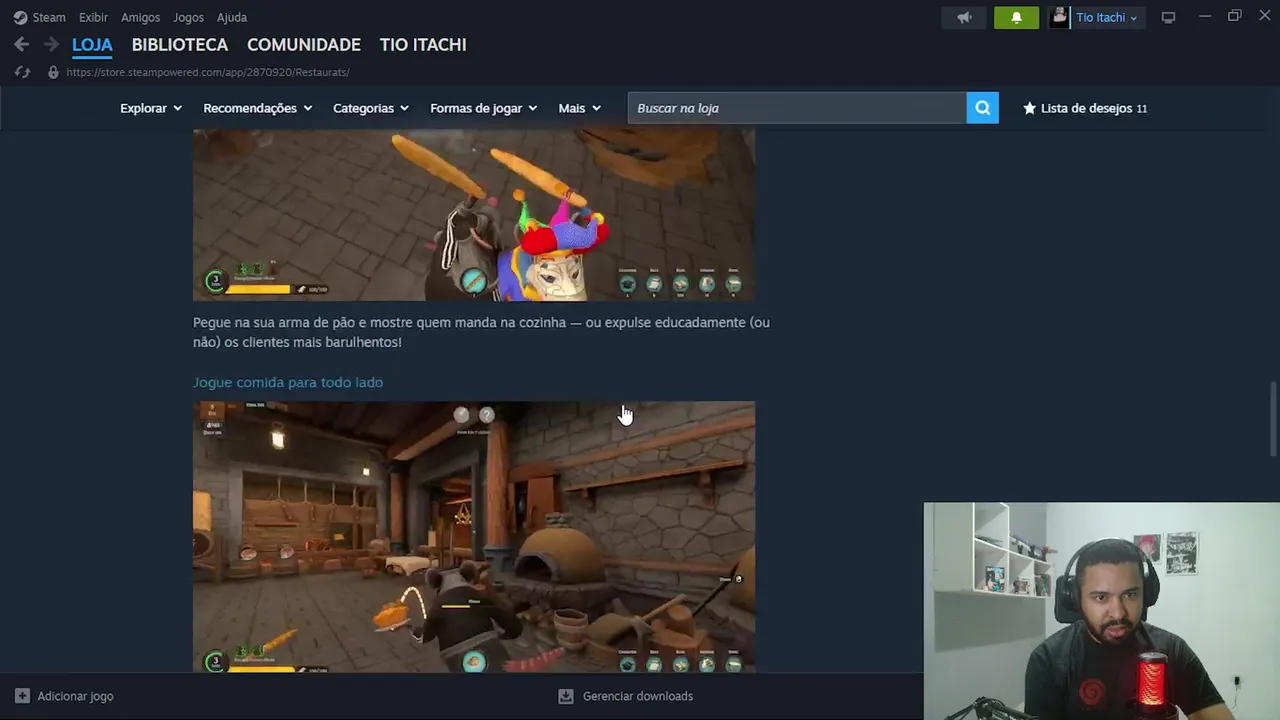Screen dimensions: 1280x720
Task: Switch to the LOJA tab
Action: pyautogui.click(x=92, y=44)
